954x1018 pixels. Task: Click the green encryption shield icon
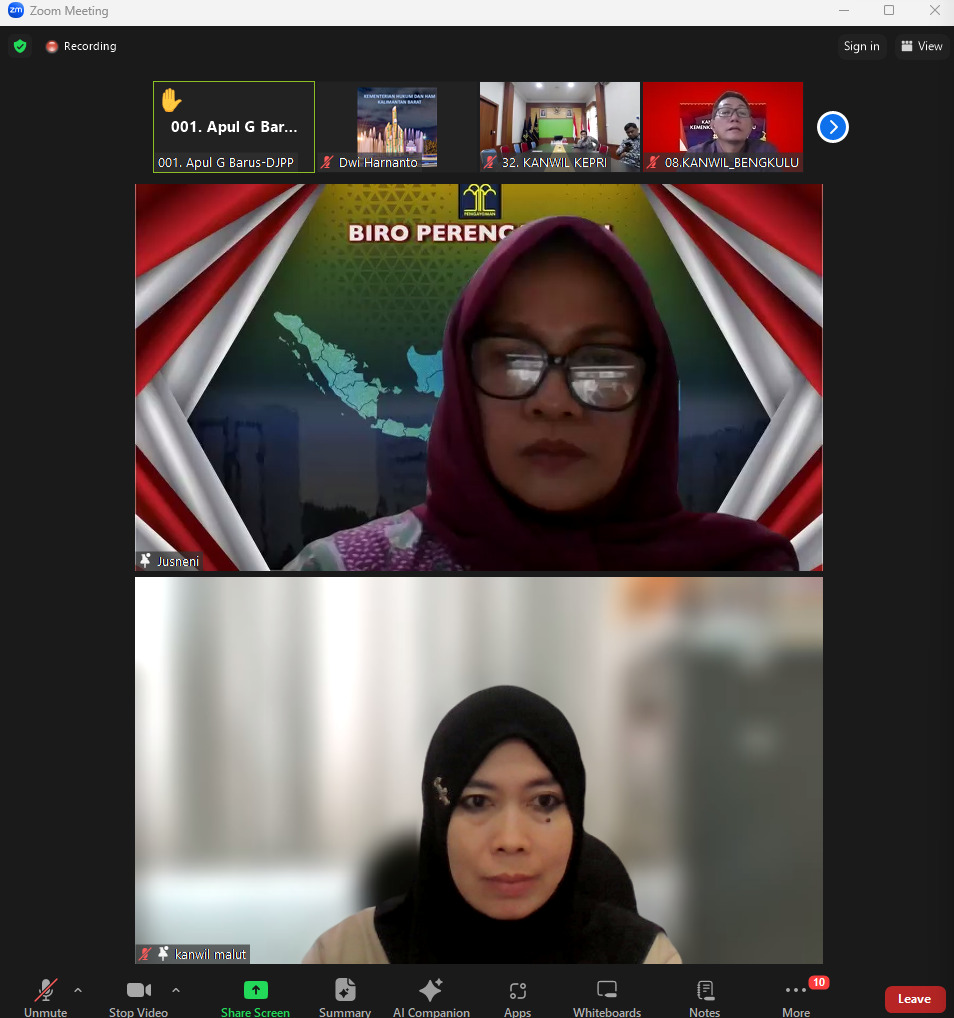pos(19,46)
